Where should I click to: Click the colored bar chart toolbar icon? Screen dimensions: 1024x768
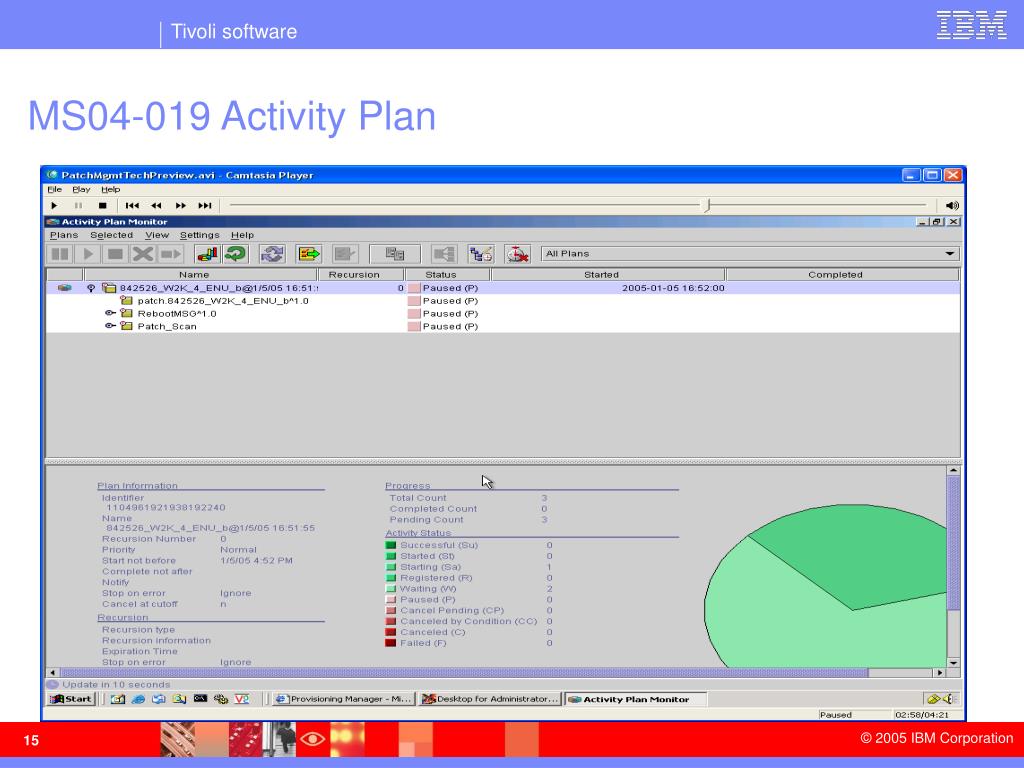207,254
